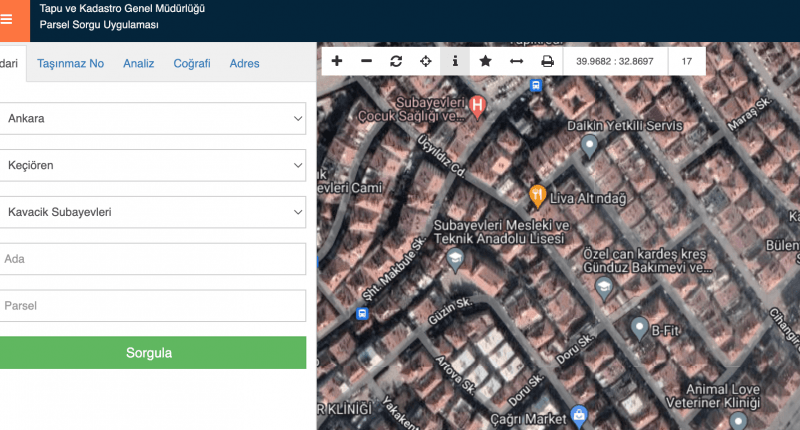Click the Animal Love Veteriner pin

click(x=738, y=421)
